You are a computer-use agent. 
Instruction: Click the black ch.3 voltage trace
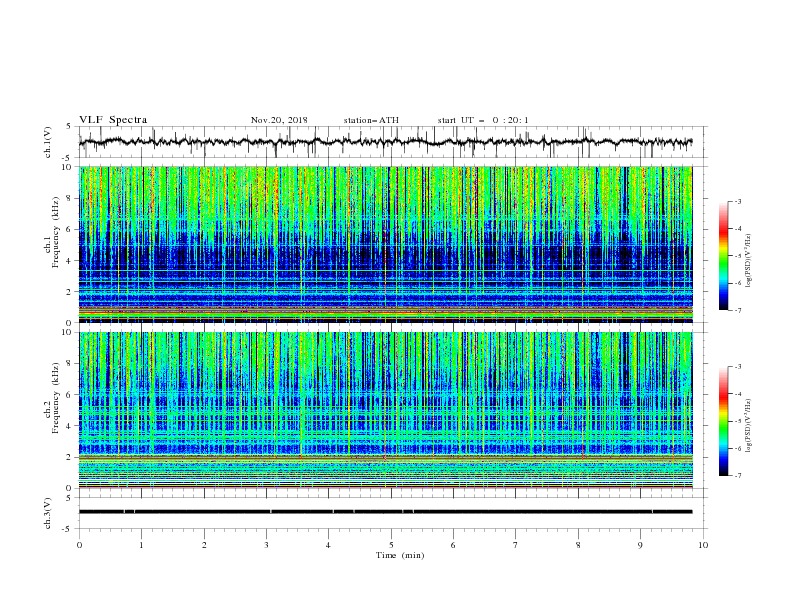(385, 512)
